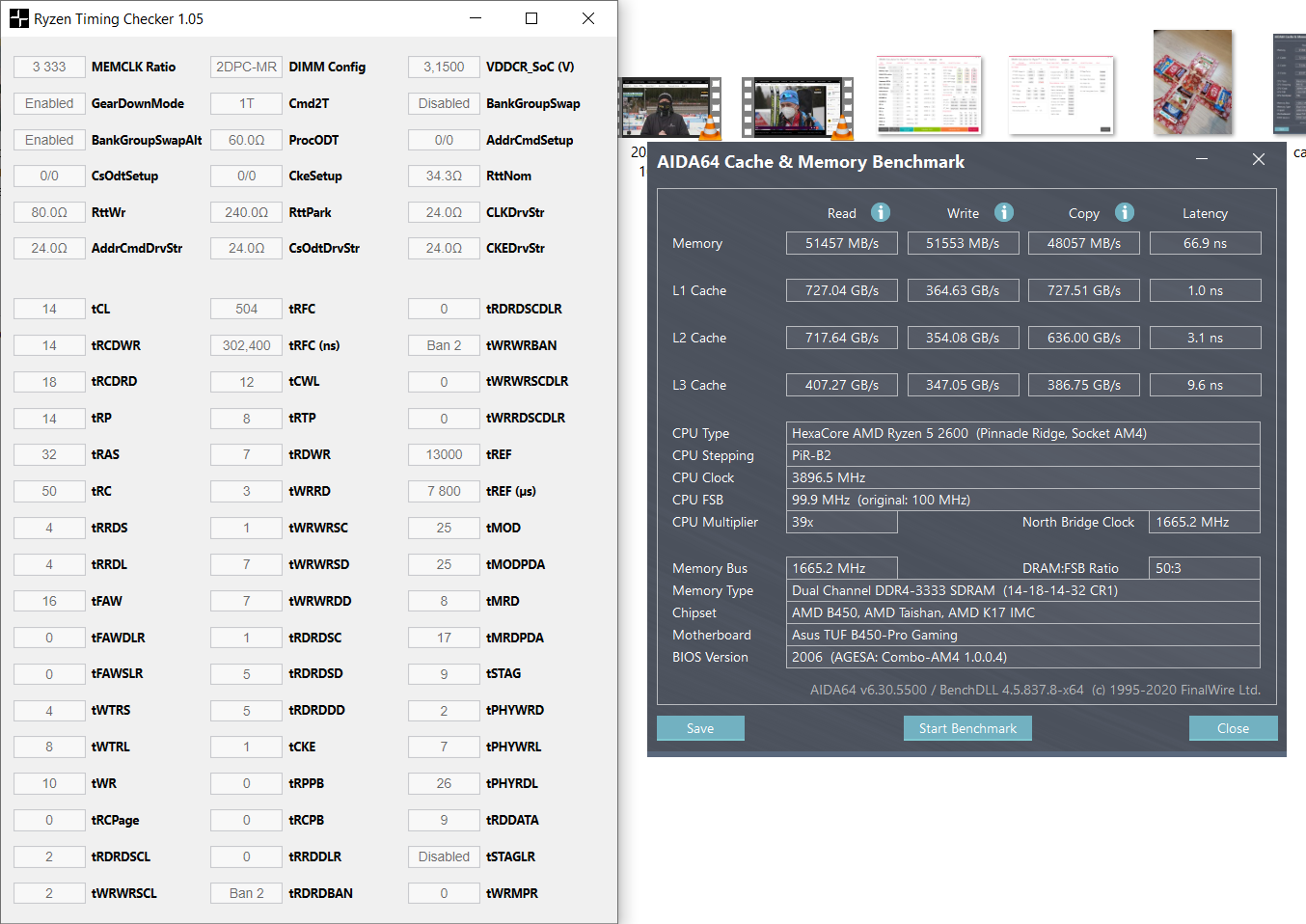Click Memory Copy result 48057 MB/s
Image resolution: width=1306 pixels, height=924 pixels.
point(1084,243)
